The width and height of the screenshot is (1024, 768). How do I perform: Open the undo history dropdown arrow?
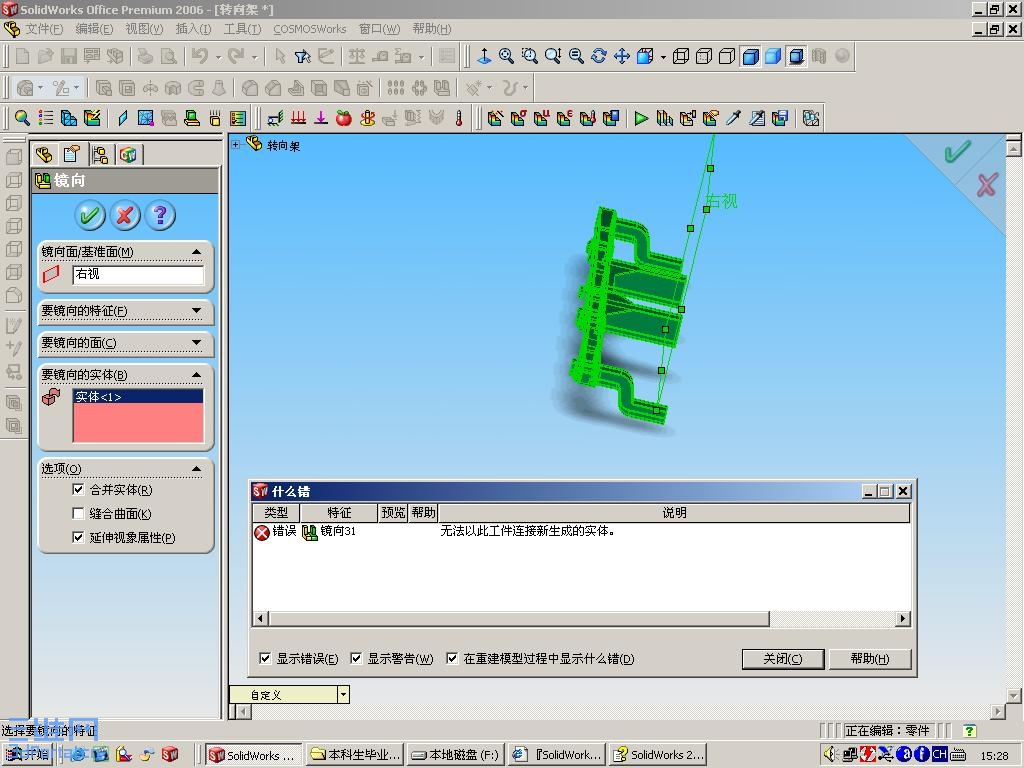click(x=219, y=57)
